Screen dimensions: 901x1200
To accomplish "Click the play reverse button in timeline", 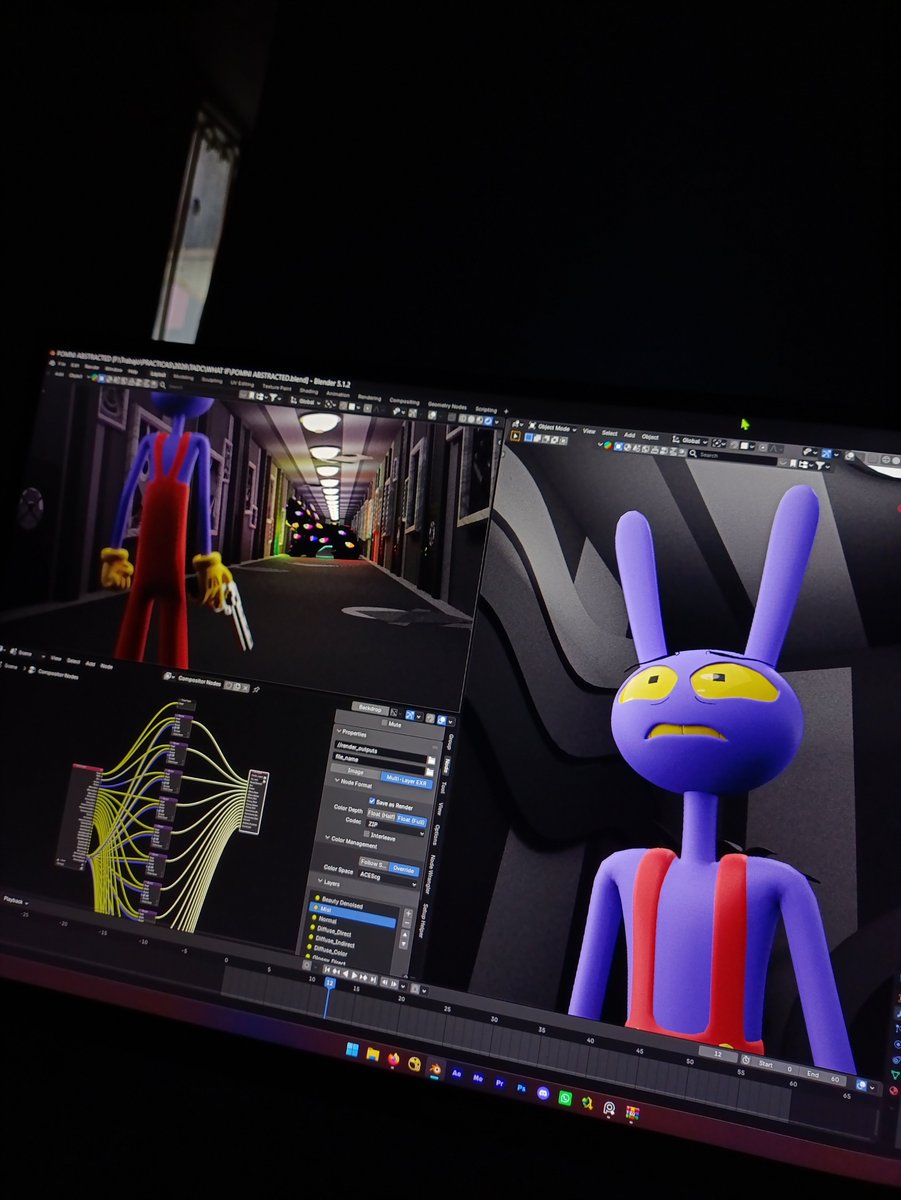I will (345, 974).
